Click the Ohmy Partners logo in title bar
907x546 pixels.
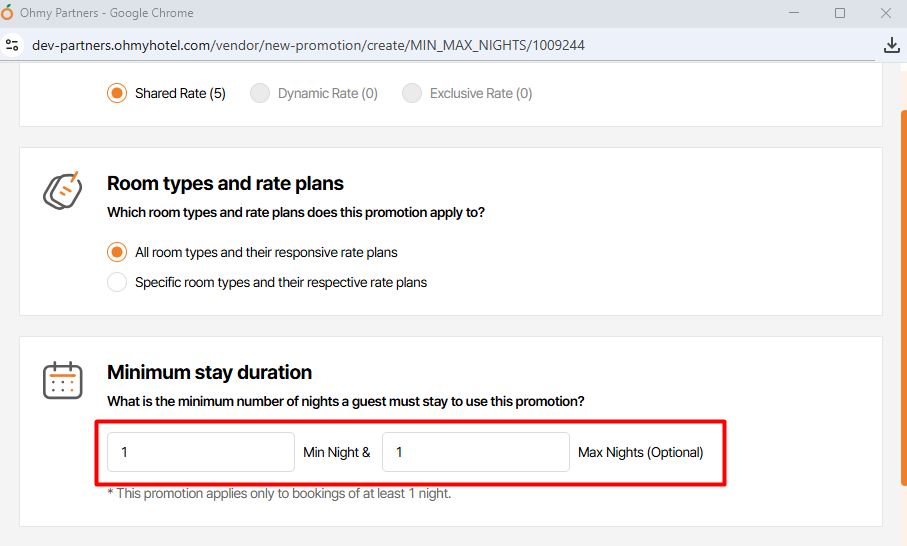[x=9, y=13]
